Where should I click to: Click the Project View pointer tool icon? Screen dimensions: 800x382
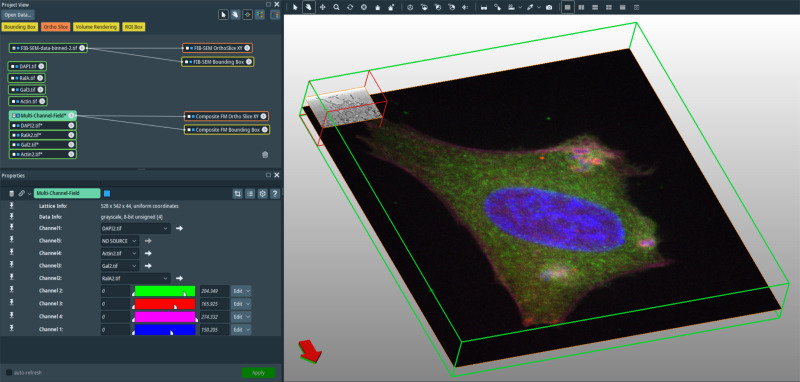click(223, 15)
